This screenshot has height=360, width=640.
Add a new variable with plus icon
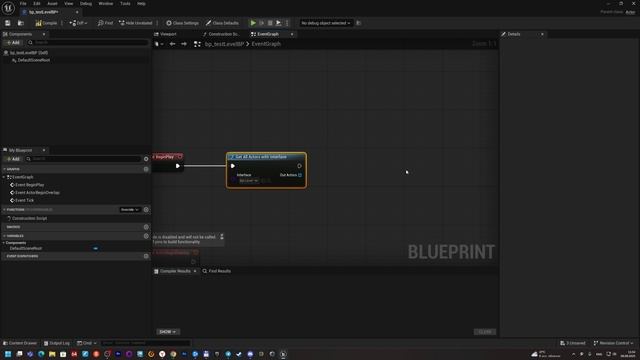[x=146, y=236]
